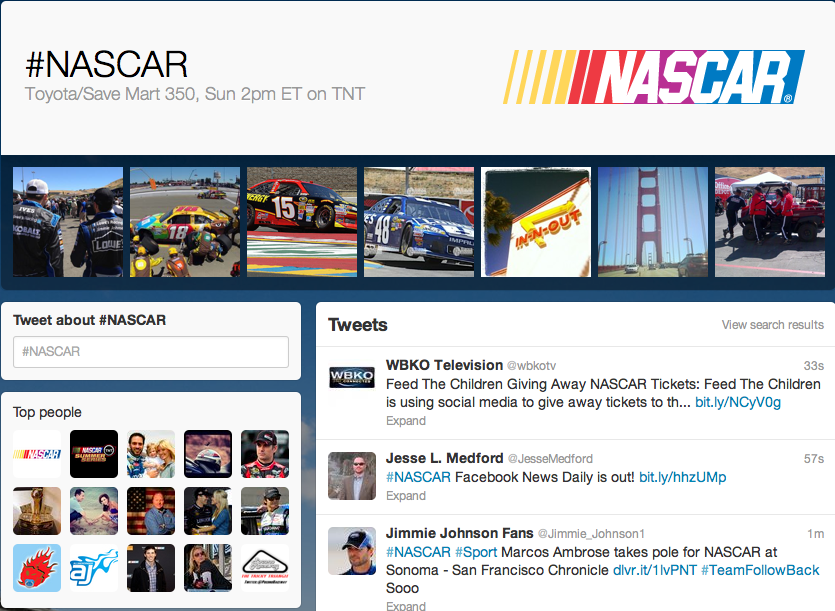Click the Tweet about #NASCAR text field
The height and width of the screenshot is (611, 835).
pos(151,352)
